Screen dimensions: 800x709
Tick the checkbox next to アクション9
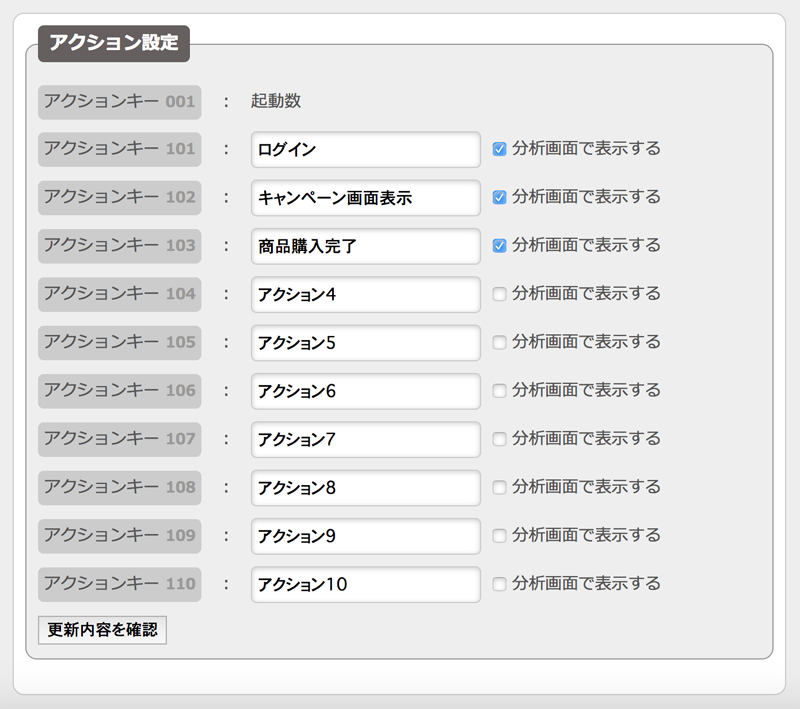(x=499, y=536)
